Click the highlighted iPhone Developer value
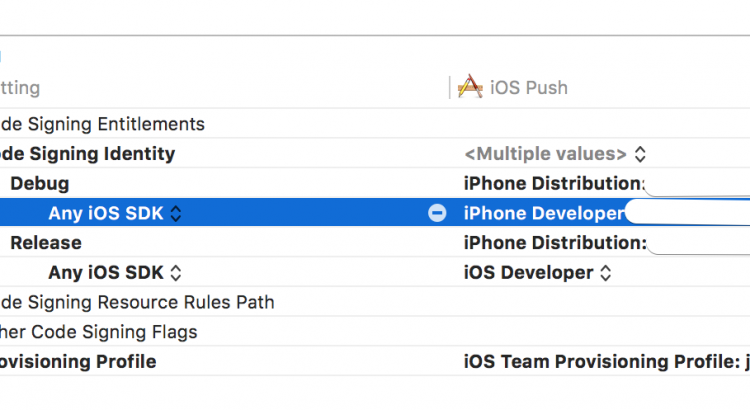Screen dimensions: 750x410 [543, 213]
